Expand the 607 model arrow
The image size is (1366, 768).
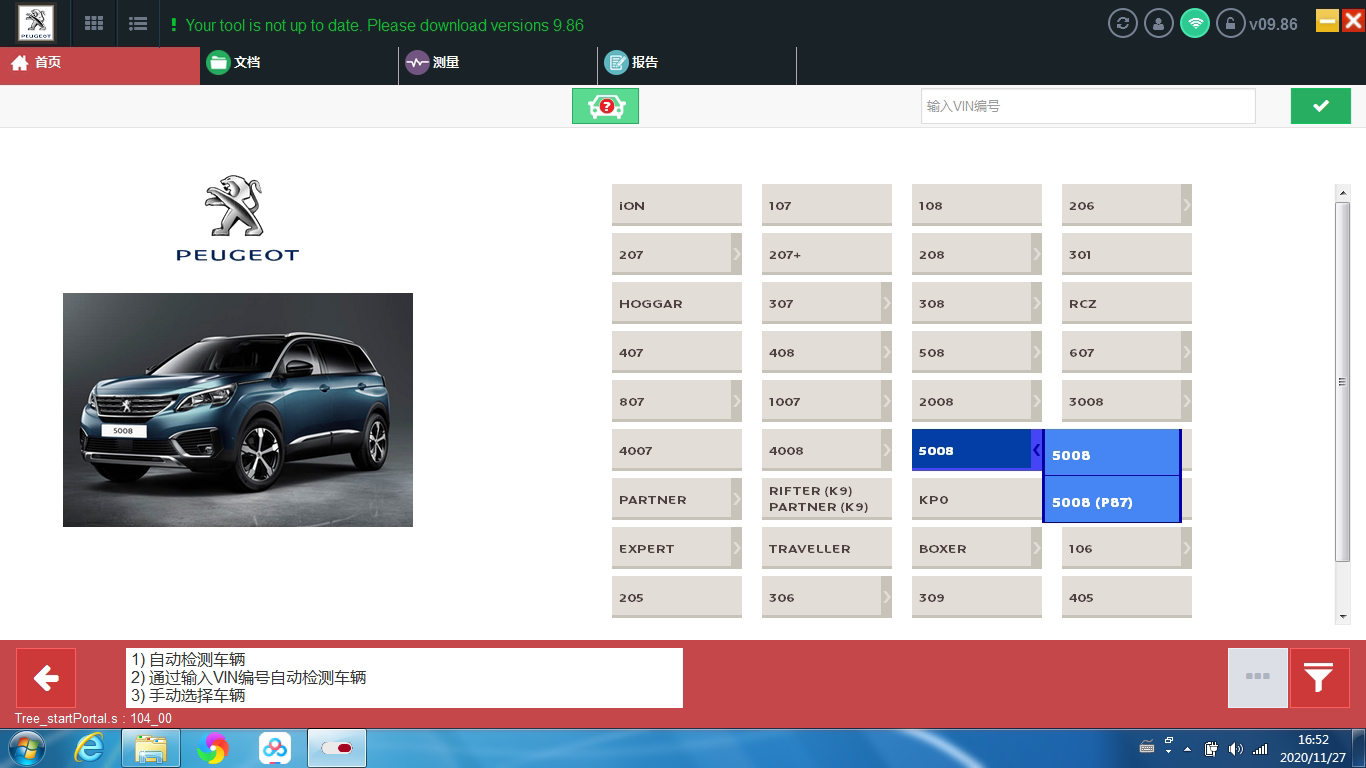click(1186, 352)
